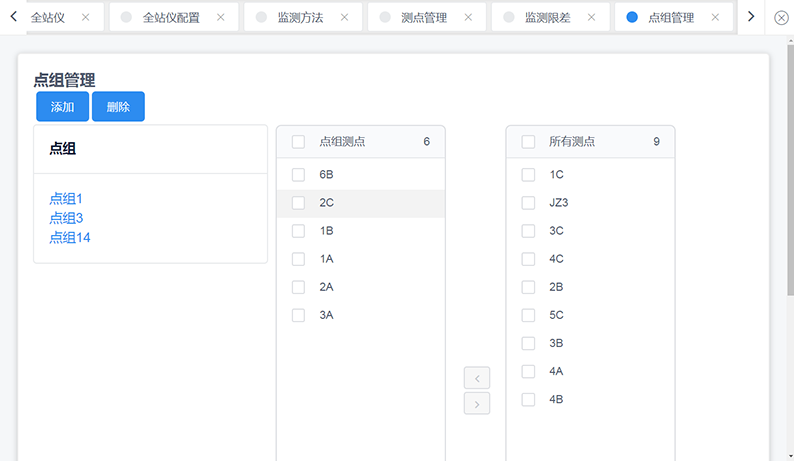Image resolution: width=794 pixels, height=461 pixels.
Task: Close the 测点管理 tab
Action: (x=468, y=18)
